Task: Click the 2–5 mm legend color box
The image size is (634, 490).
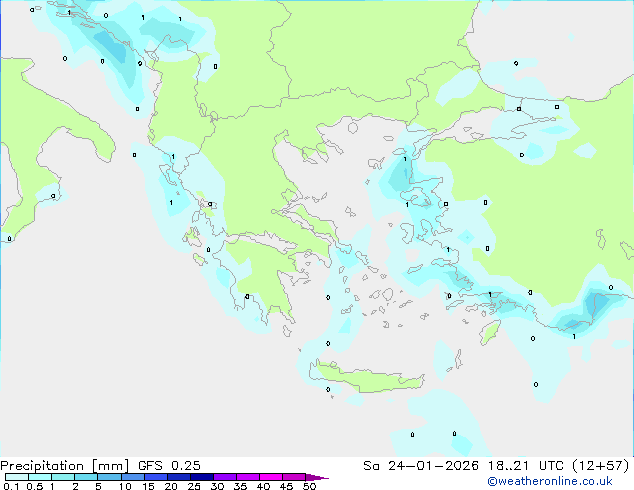Action: point(86,477)
